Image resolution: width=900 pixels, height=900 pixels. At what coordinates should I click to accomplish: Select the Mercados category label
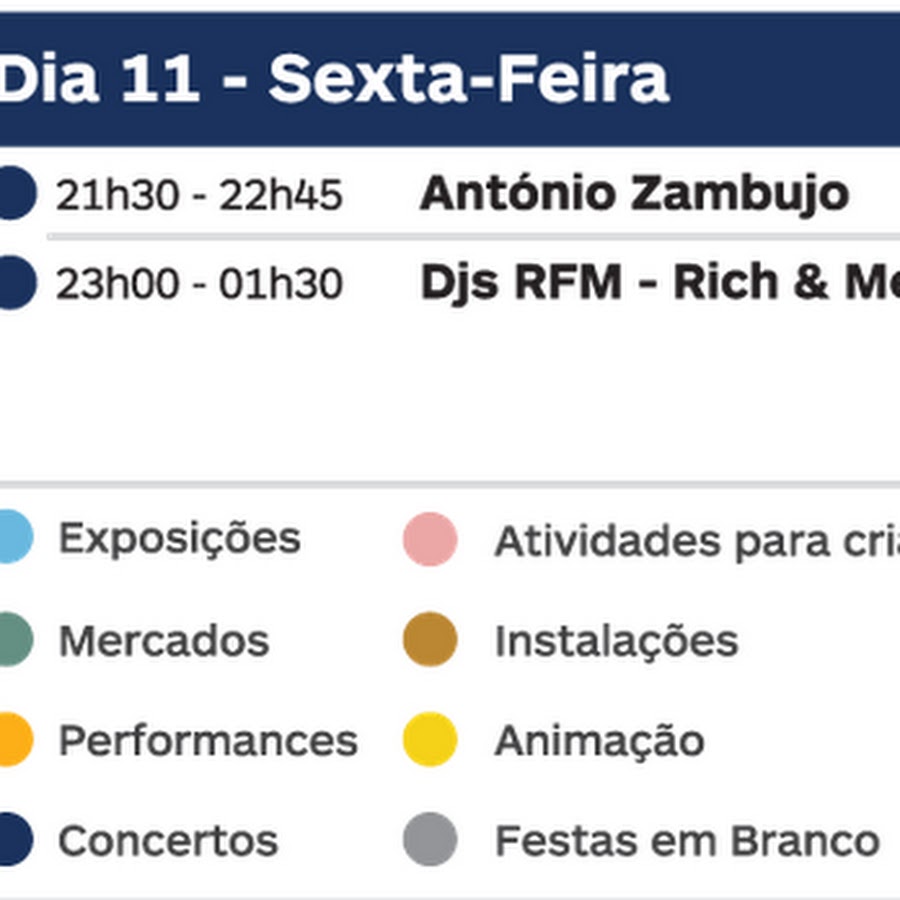point(164,641)
